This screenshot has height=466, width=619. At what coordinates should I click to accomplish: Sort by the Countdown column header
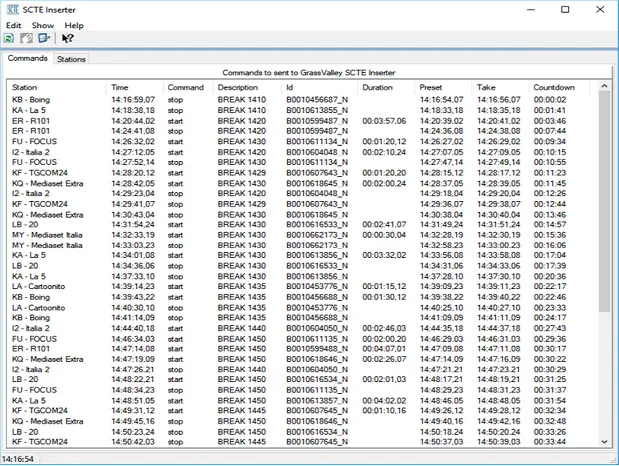tap(555, 87)
